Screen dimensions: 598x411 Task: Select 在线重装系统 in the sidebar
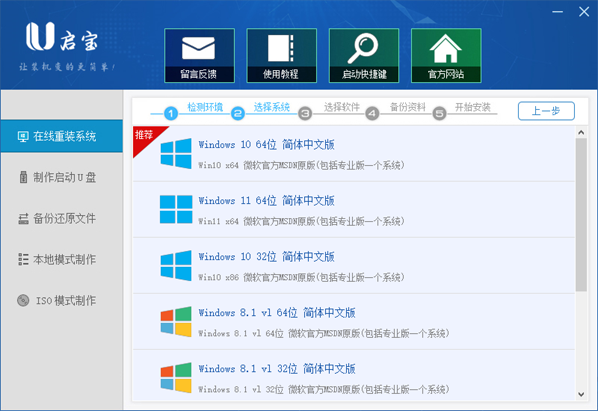pos(61,136)
